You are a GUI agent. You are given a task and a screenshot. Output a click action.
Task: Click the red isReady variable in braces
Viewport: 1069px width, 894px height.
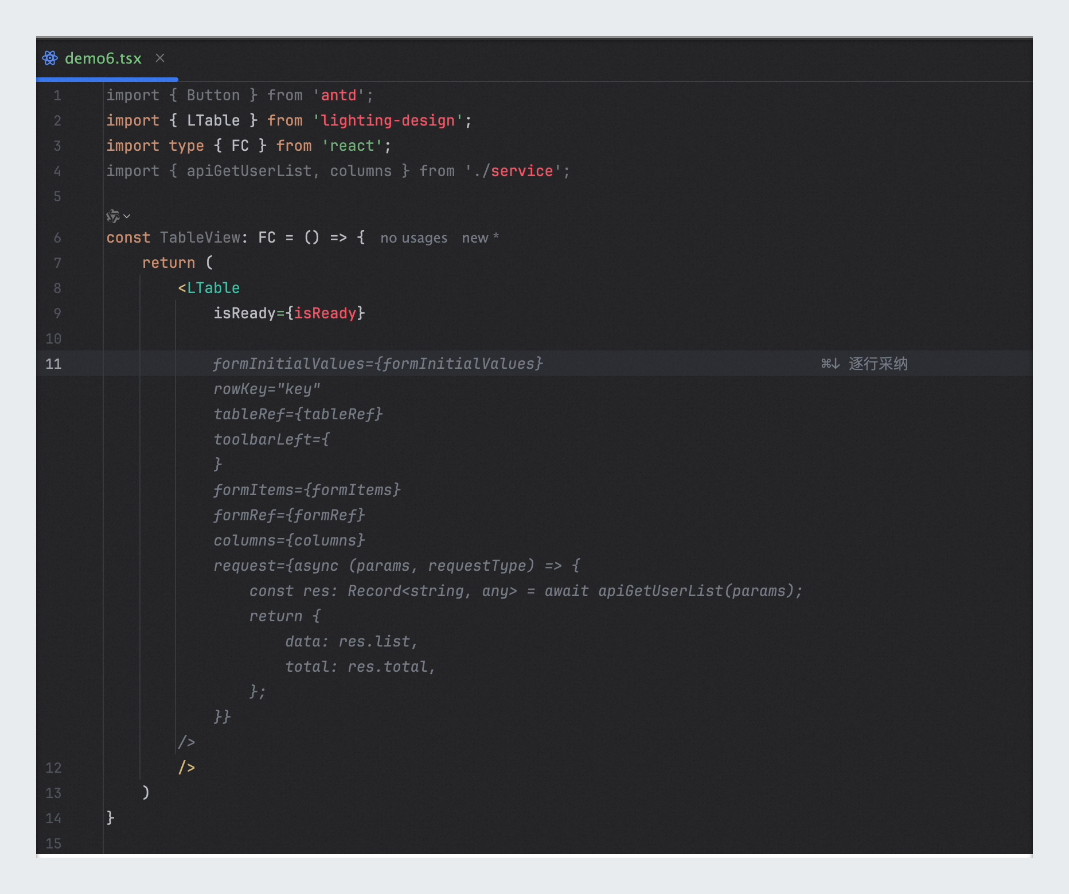tap(325, 314)
